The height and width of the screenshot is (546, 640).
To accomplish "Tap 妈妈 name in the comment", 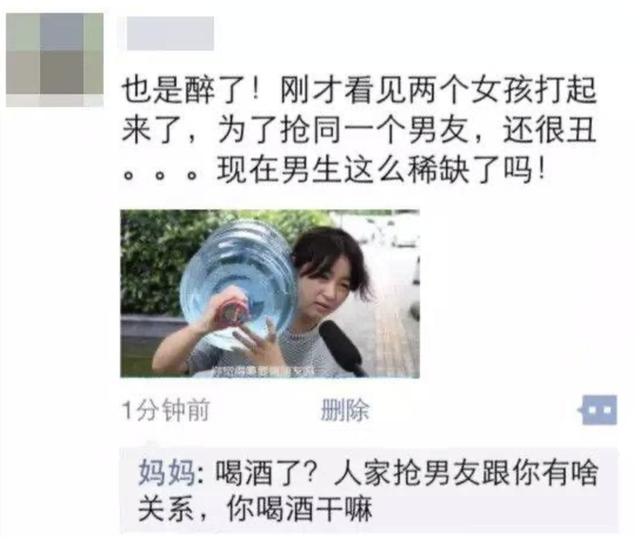I will [x=167, y=473].
